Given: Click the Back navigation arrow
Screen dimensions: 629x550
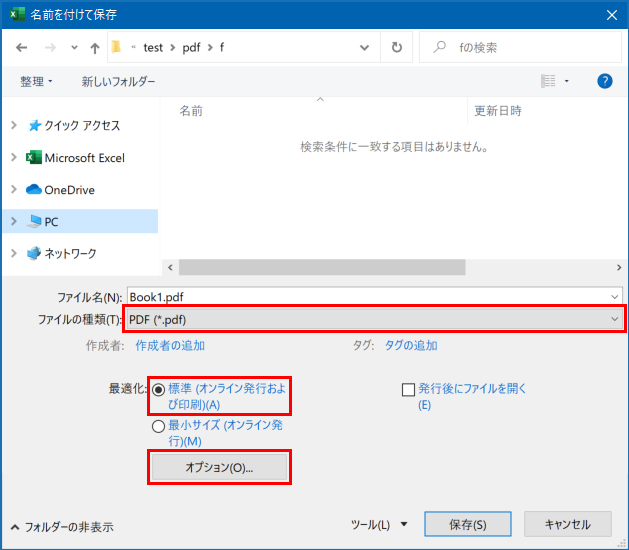Looking at the screenshot, I should pos(21,47).
